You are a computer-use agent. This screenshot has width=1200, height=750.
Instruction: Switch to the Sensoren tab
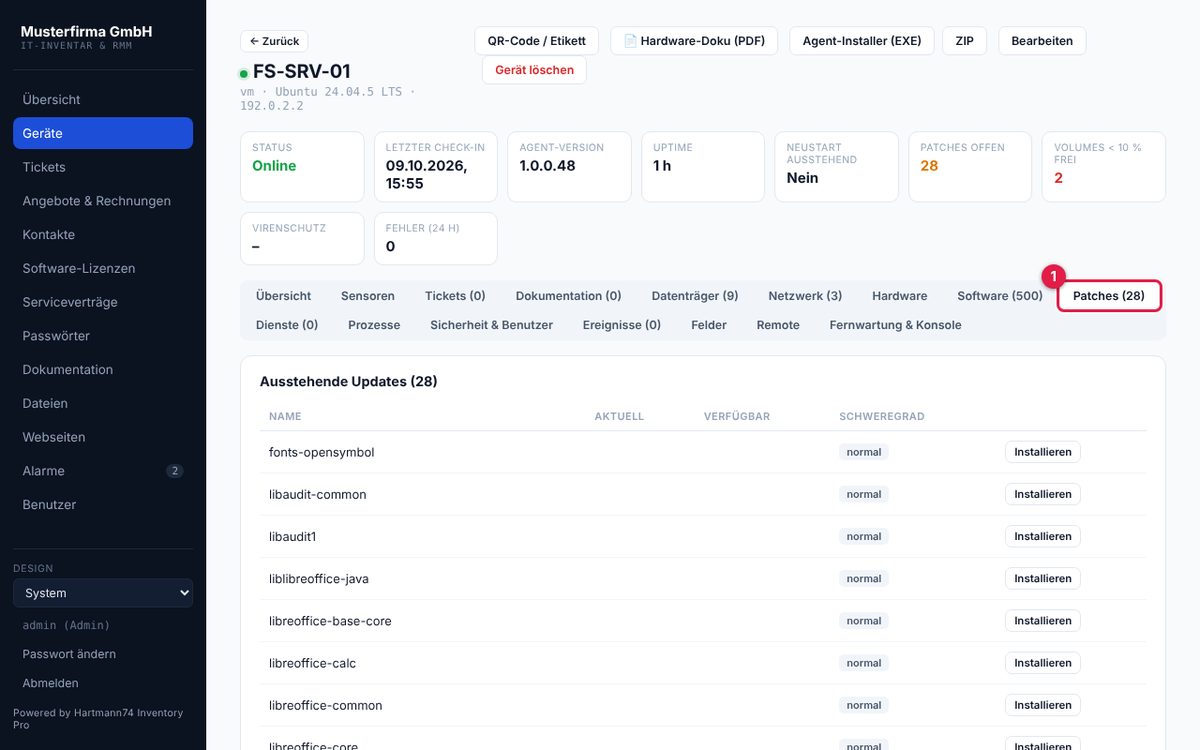pyautogui.click(x=368, y=296)
